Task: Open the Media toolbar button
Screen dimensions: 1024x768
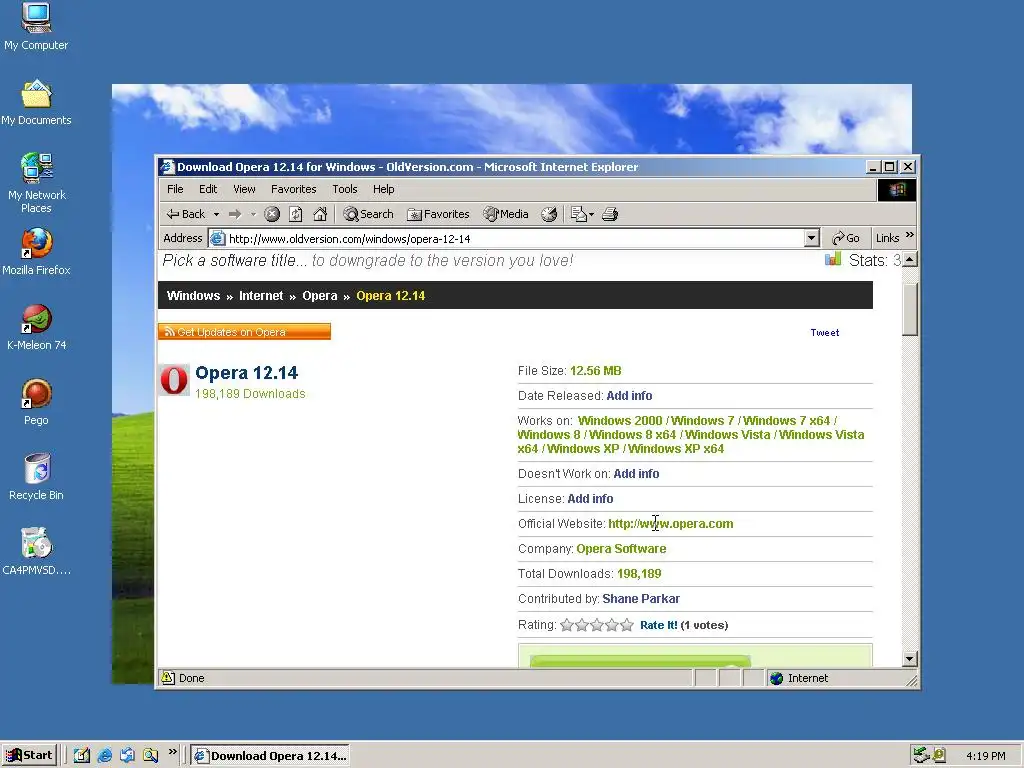Action: [506, 214]
